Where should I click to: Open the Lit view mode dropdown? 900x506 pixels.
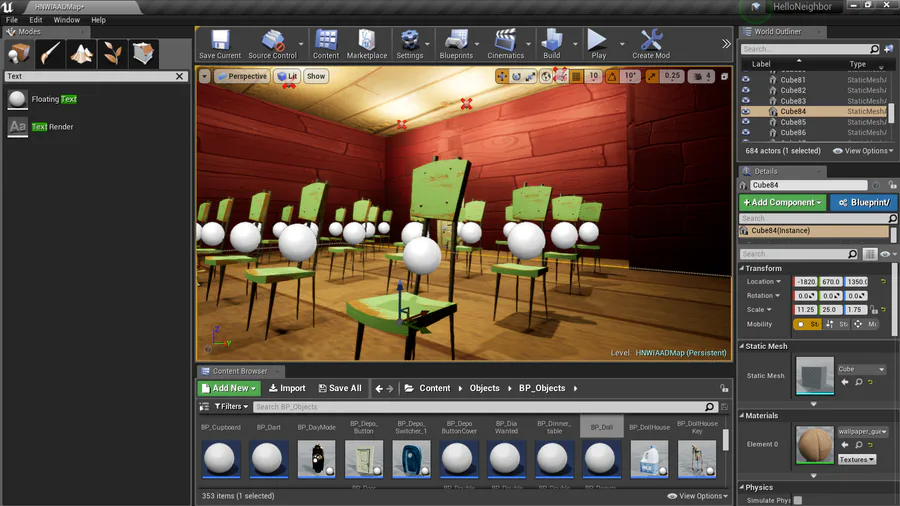(287, 76)
